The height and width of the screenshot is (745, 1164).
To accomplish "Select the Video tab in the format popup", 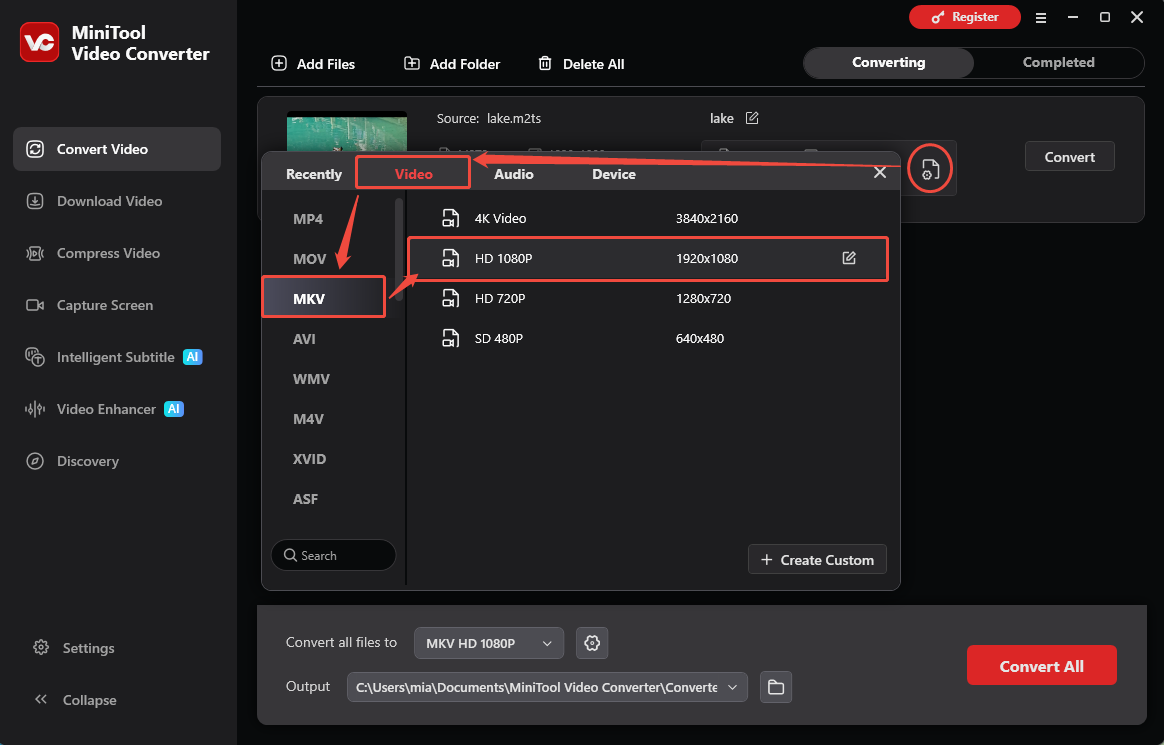I will point(413,173).
